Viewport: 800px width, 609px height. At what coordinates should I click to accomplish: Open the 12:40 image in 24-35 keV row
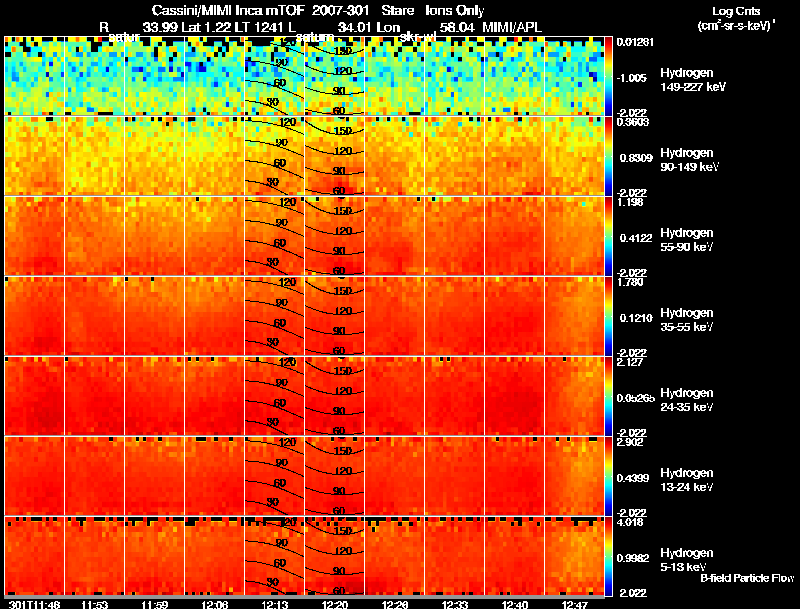pos(514,396)
